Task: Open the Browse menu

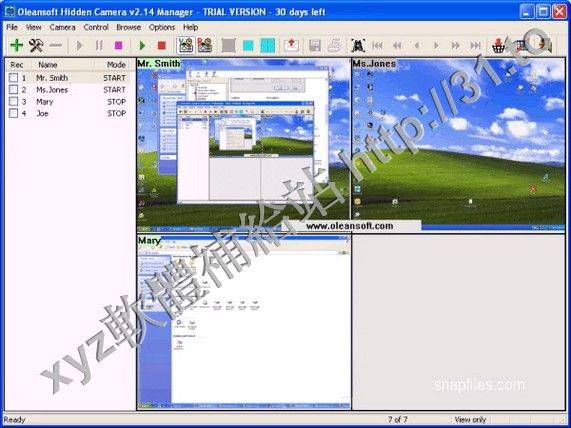Action: coord(129,27)
